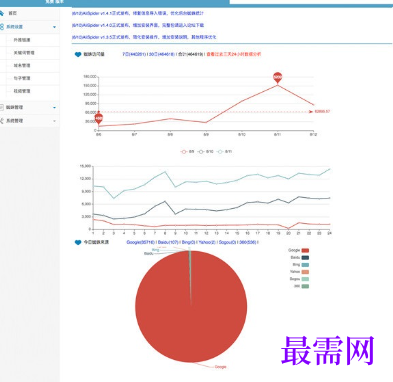Select the 30日 visit statistics link
Screen dimensions: 393x382
pyautogui.click(x=161, y=54)
